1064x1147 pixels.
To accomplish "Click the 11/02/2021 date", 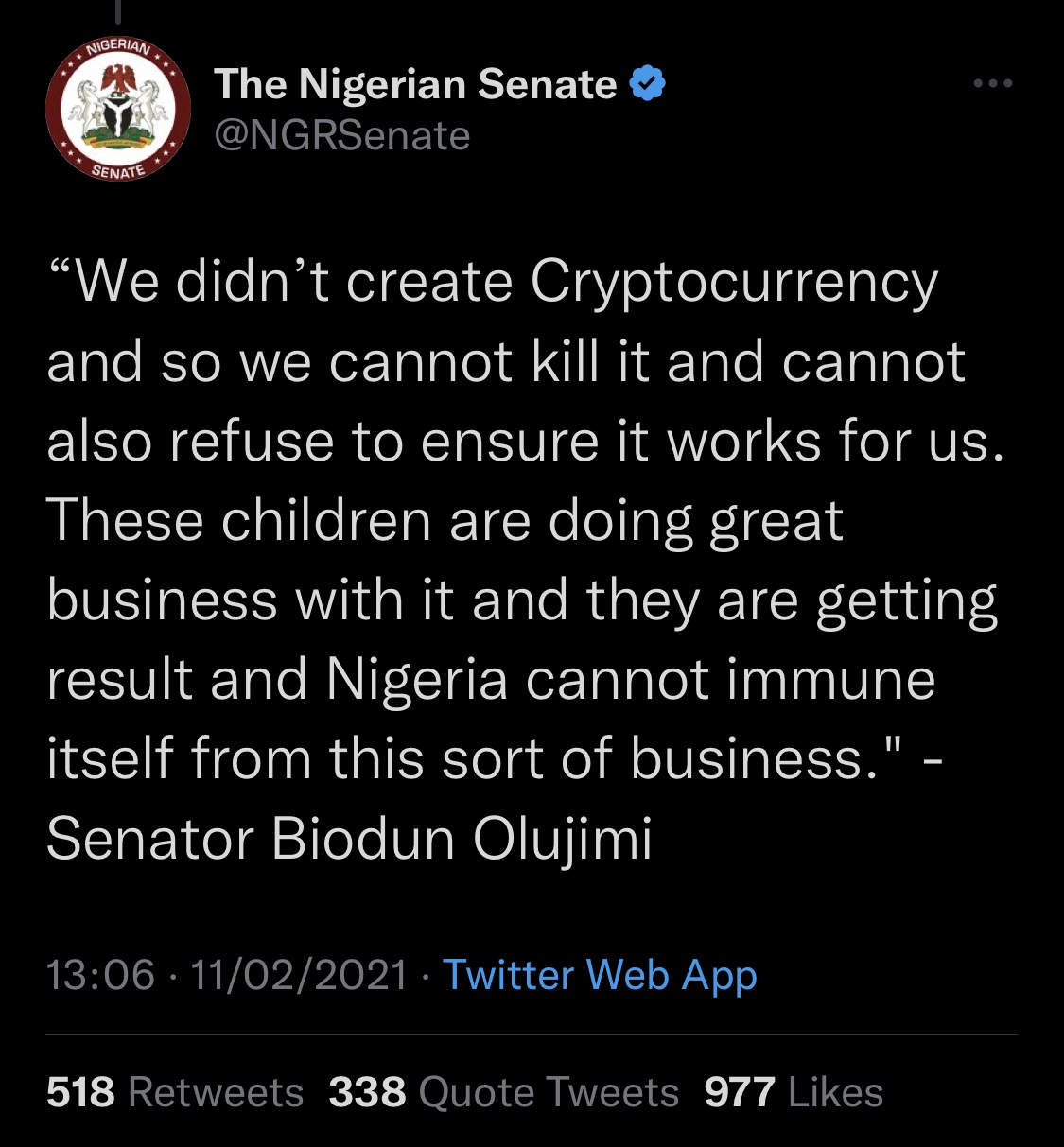I will click(x=299, y=975).
